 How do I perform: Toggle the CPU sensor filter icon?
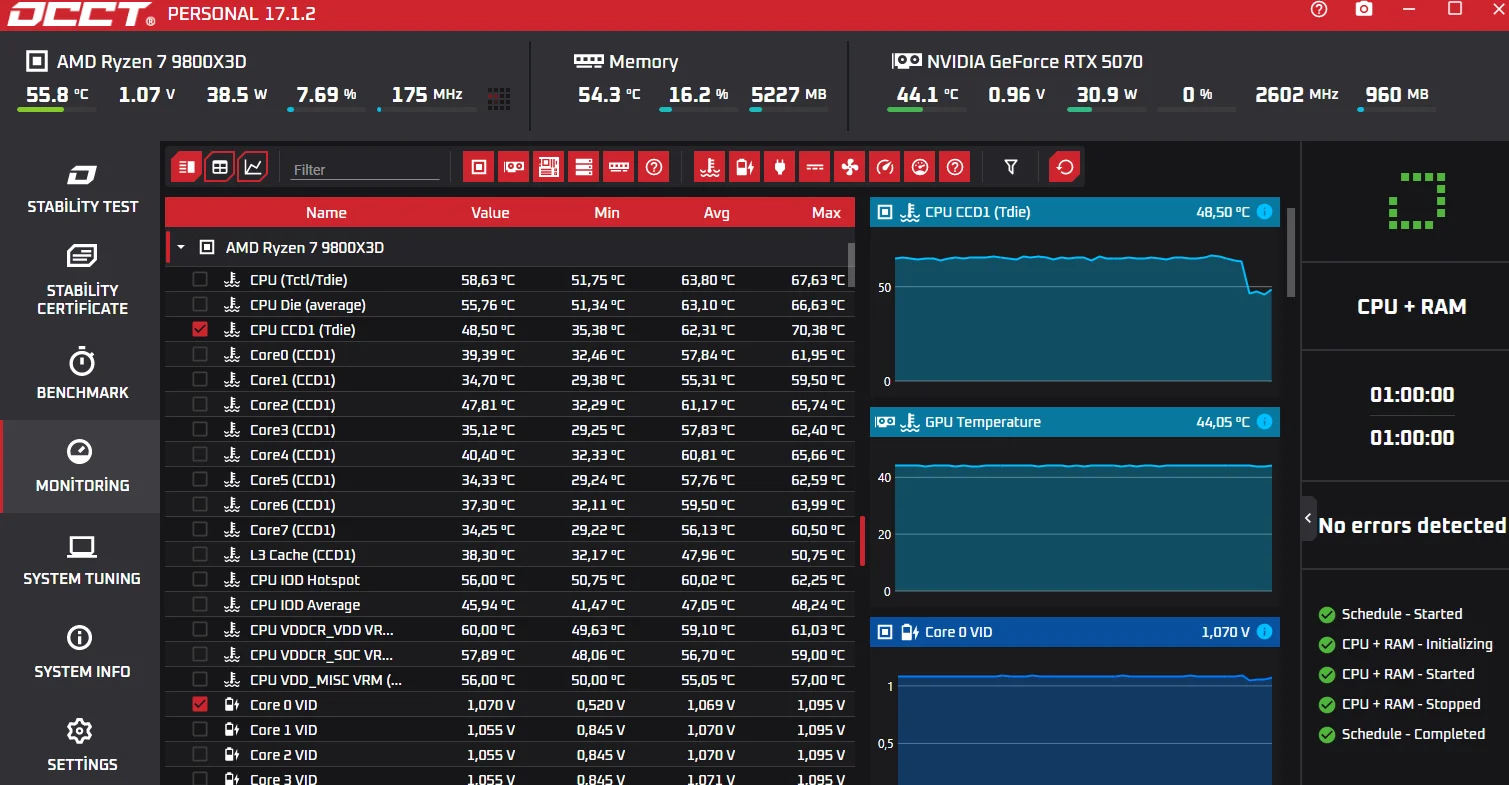tap(479, 167)
